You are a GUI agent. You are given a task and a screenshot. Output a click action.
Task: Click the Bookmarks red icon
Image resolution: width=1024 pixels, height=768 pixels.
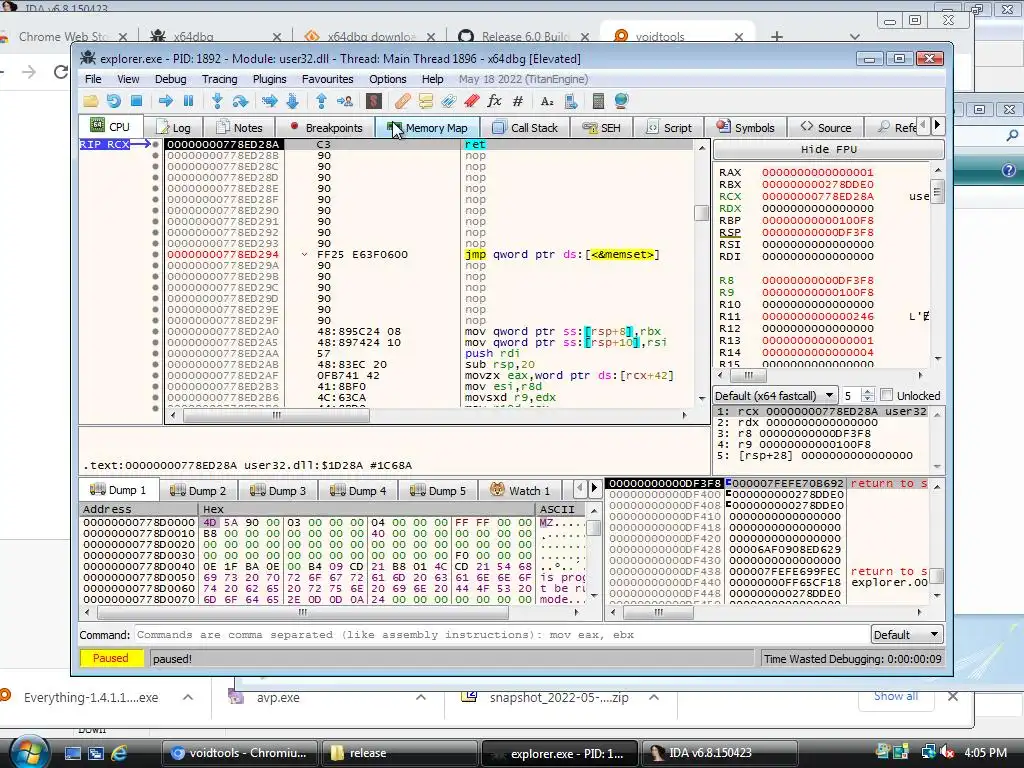(472, 101)
